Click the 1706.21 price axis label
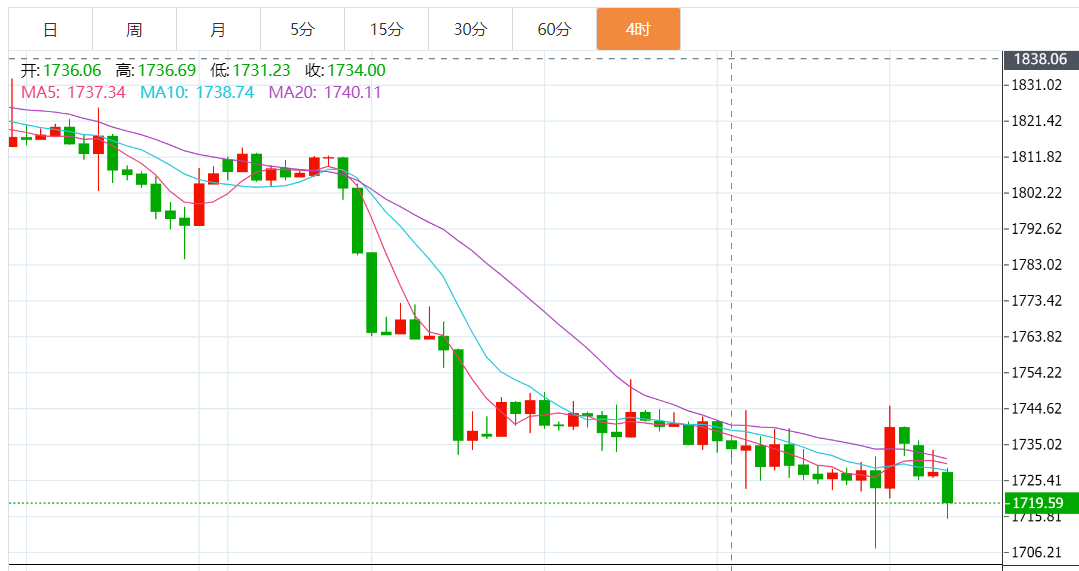This screenshot has height=571, width=1079. coord(1036,552)
